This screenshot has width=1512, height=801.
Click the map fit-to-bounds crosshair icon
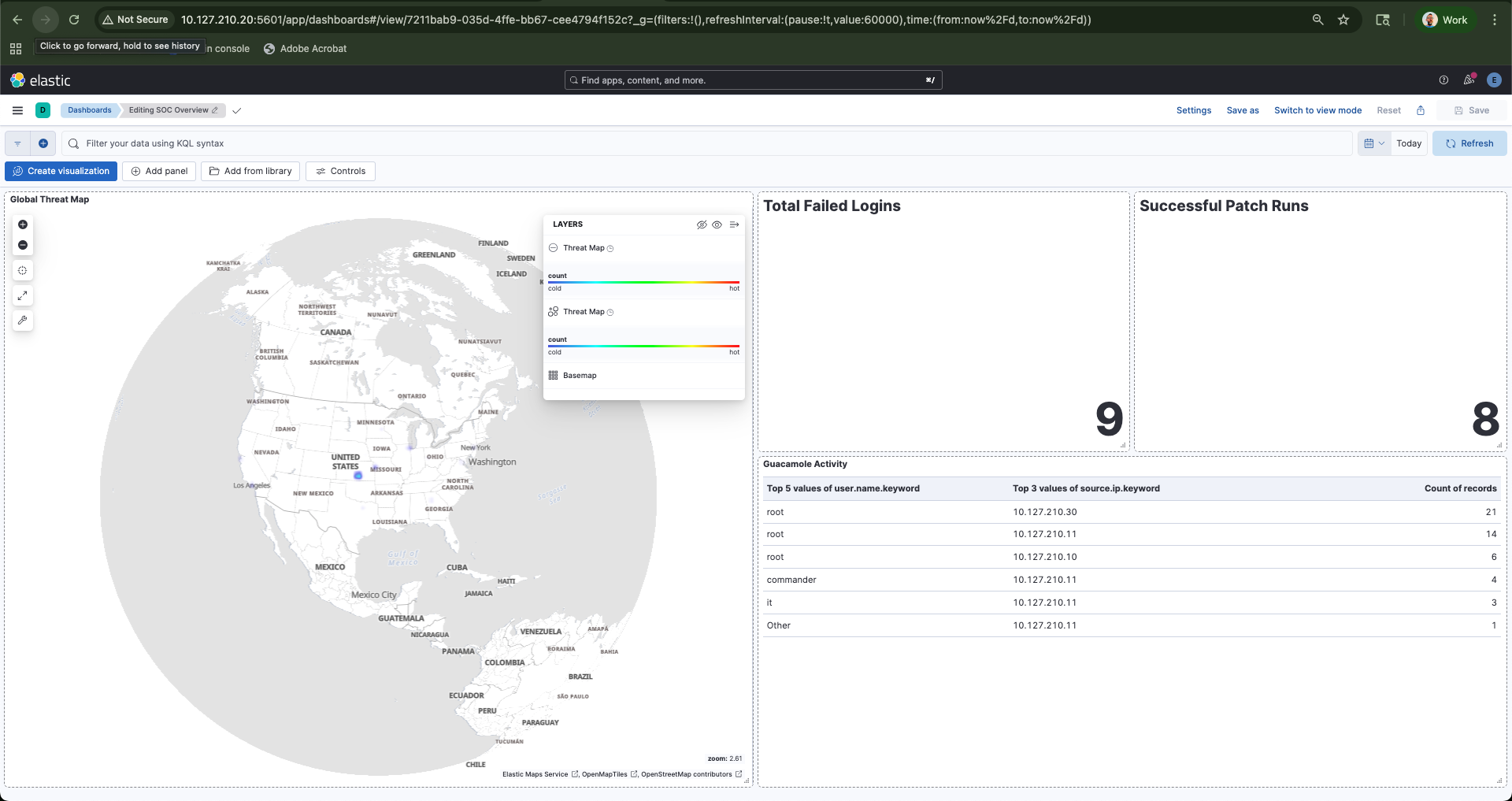[x=23, y=270]
